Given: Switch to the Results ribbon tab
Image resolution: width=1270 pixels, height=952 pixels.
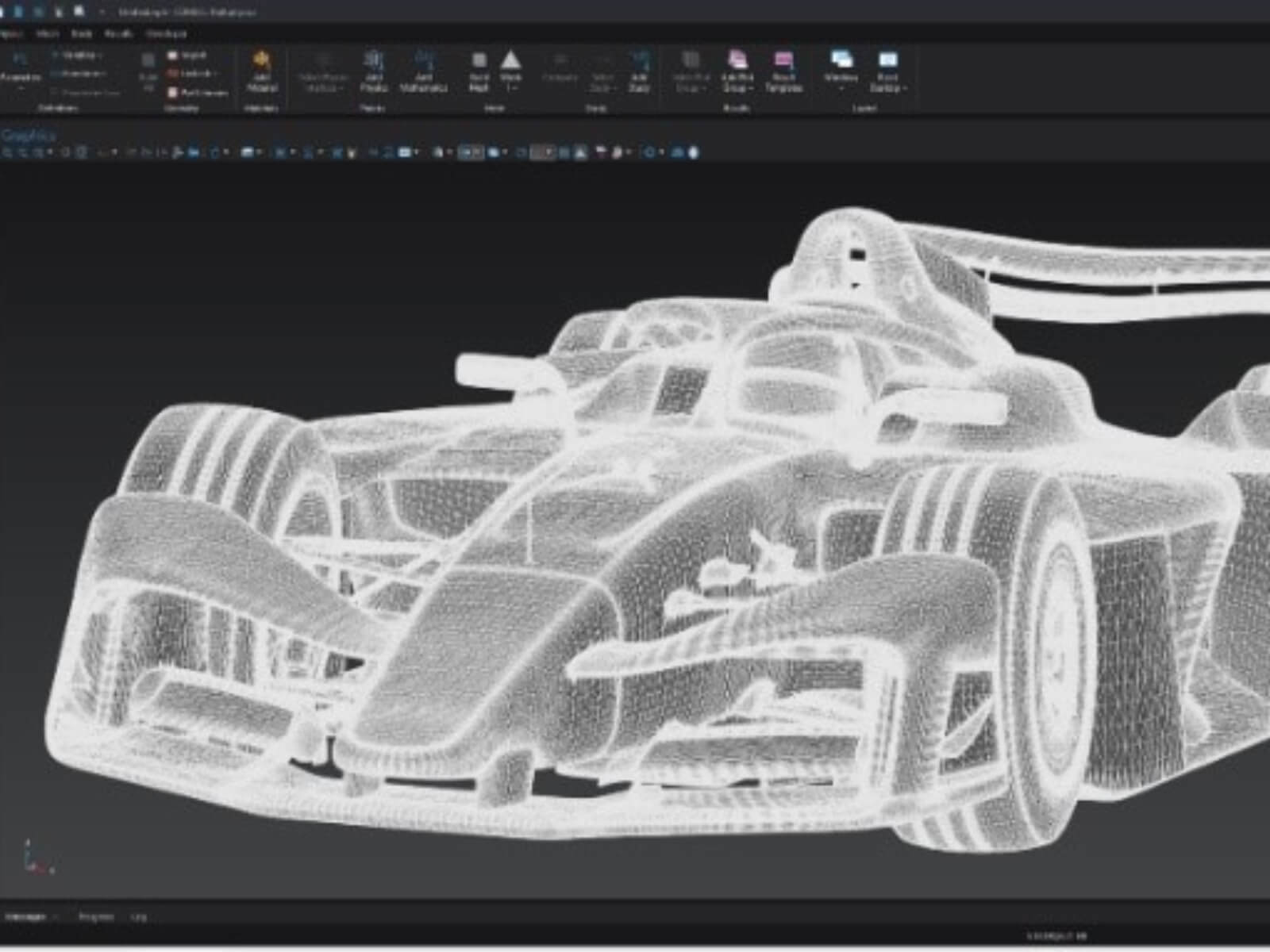Looking at the screenshot, I should tap(119, 34).
